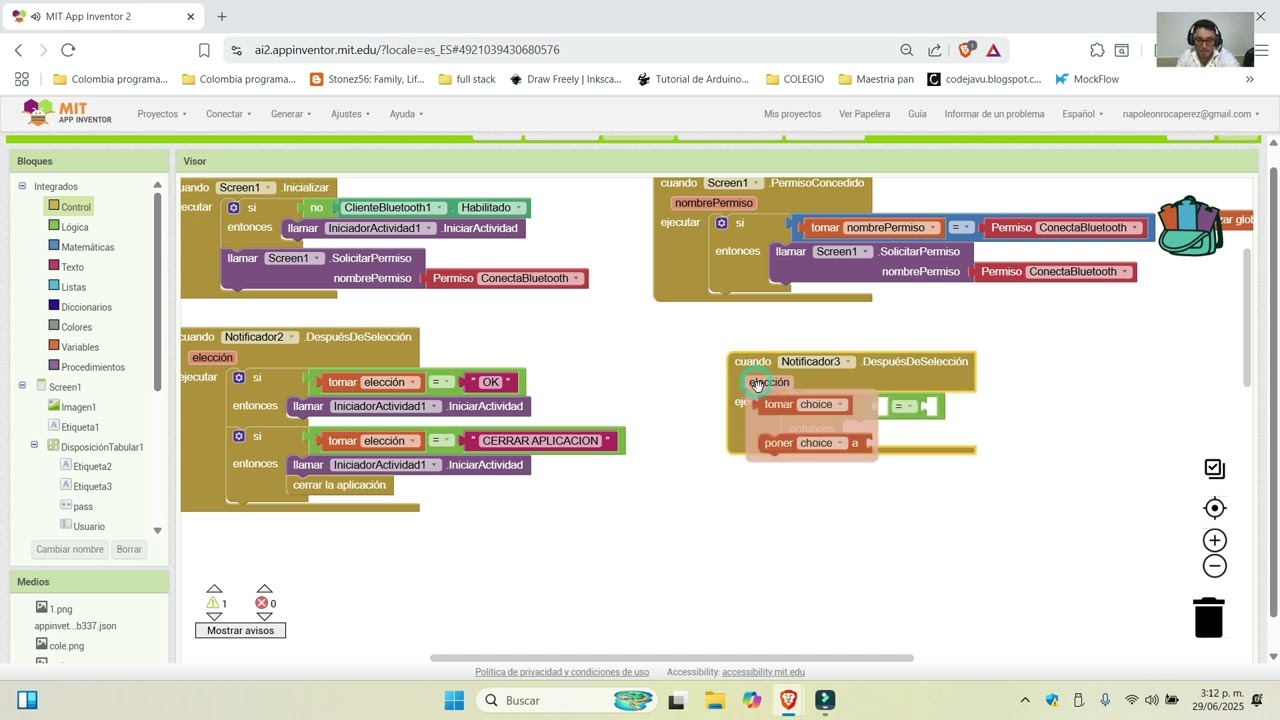Screen dimensions: 1280x720
Task: Open the Brave Shields icon
Action: [966, 50]
